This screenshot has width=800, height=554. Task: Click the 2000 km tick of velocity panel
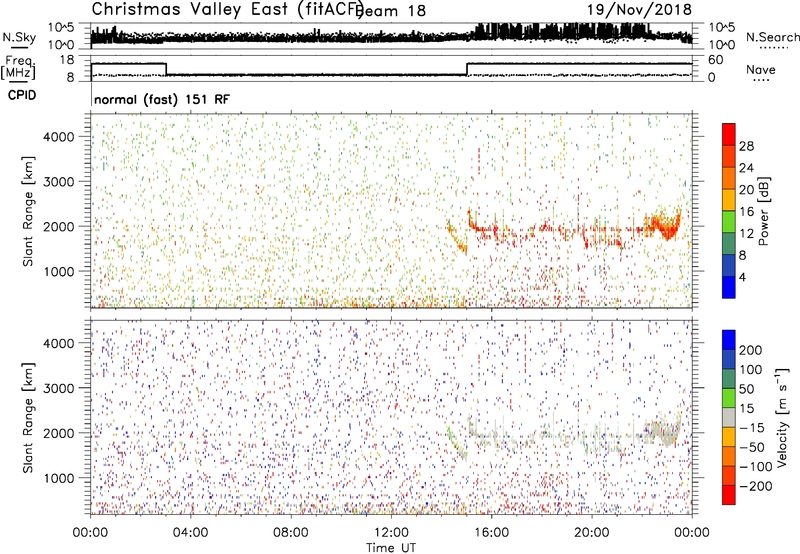[59, 433]
